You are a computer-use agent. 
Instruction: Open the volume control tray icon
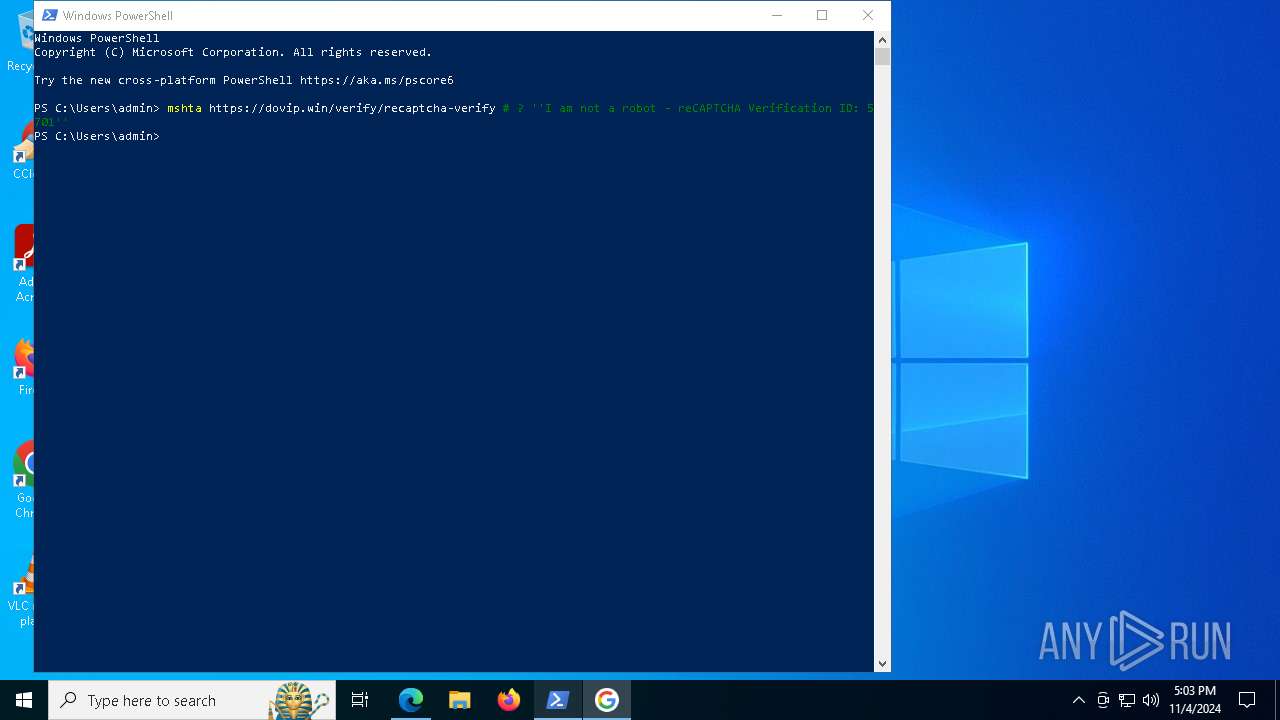tap(1151, 700)
